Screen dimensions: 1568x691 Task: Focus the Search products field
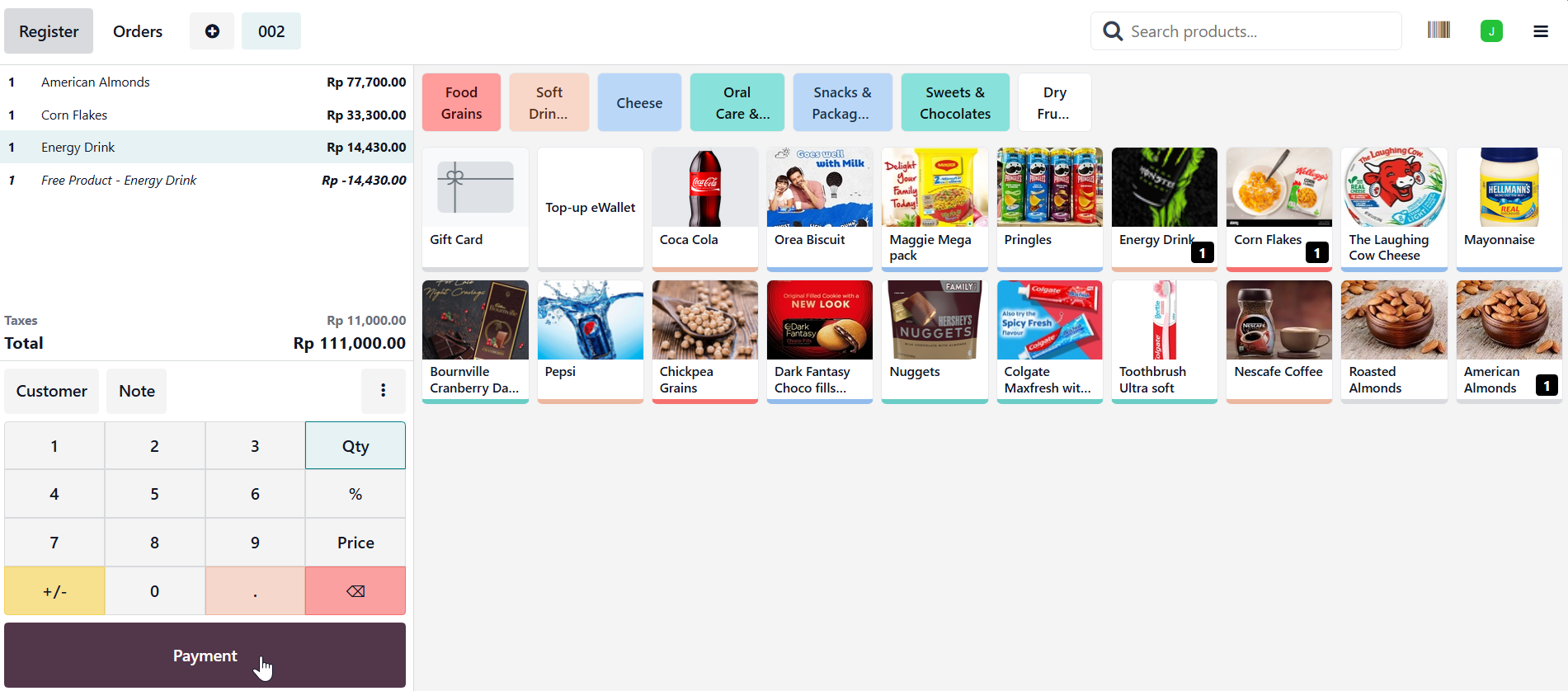click(x=1245, y=31)
